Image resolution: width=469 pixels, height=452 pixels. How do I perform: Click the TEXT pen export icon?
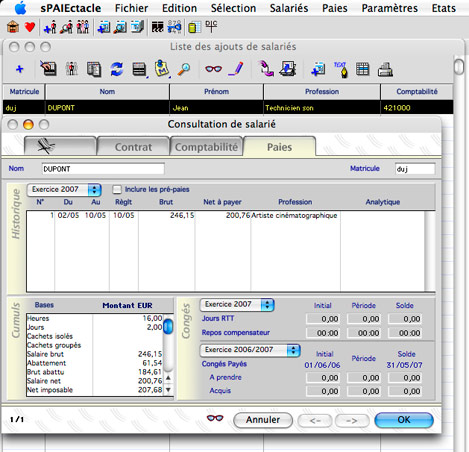[341, 69]
